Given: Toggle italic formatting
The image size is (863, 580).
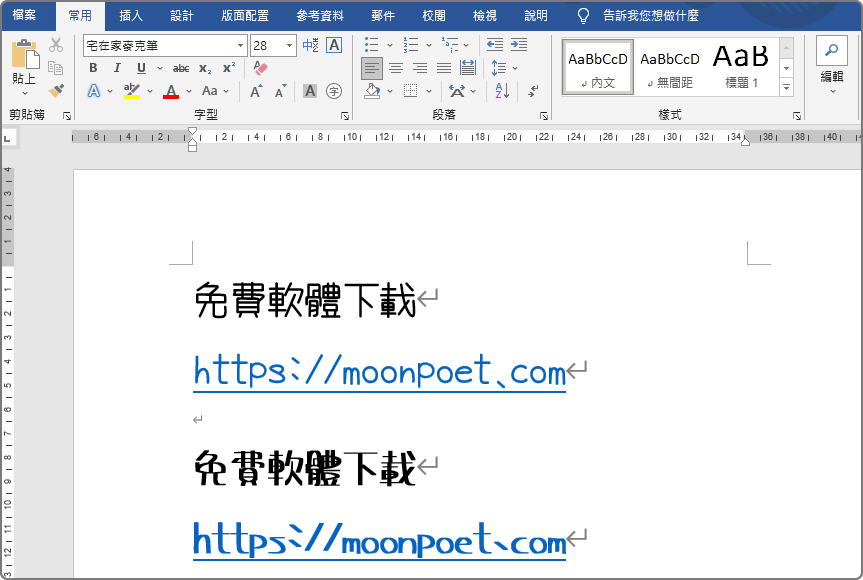Looking at the screenshot, I should tap(117, 68).
